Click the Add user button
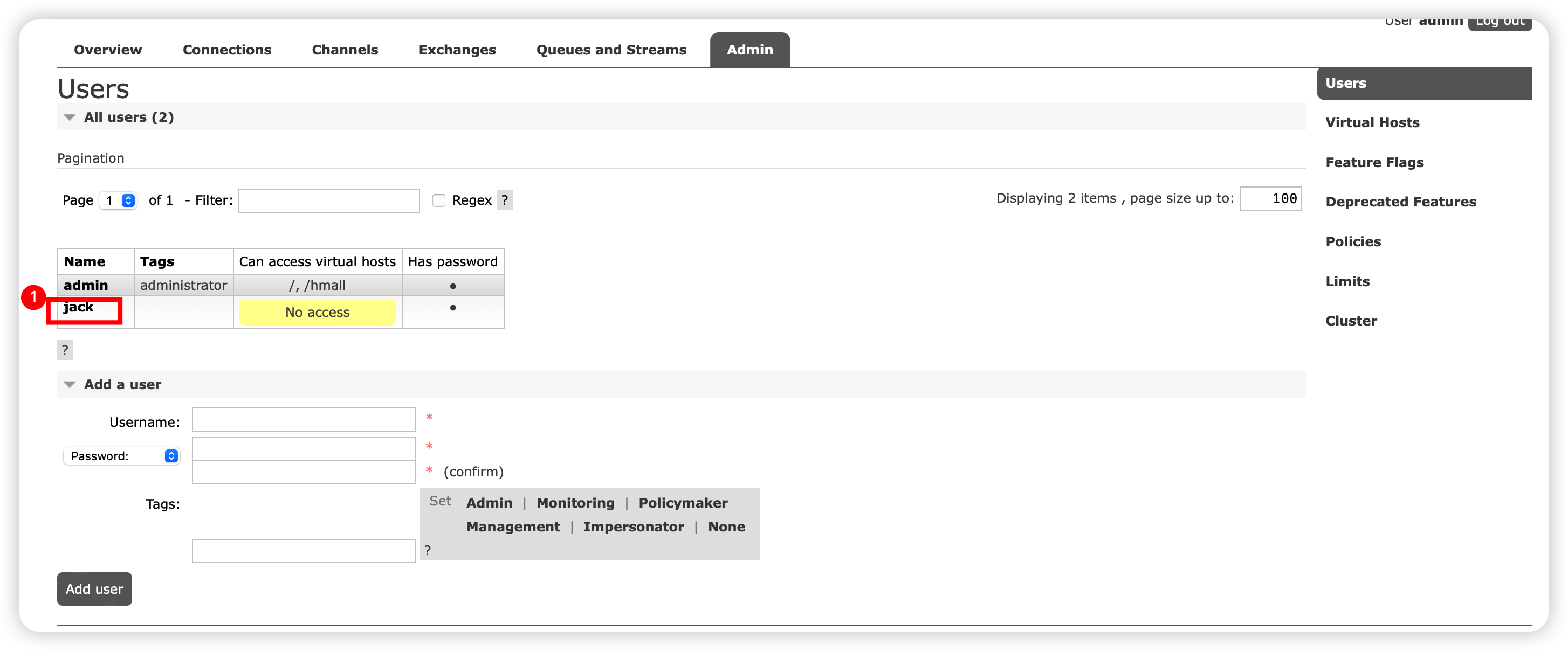The image size is (1568, 651). (x=94, y=589)
